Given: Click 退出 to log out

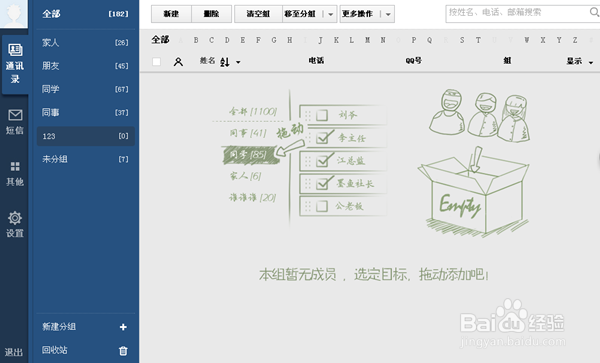Looking at the screenshot, I should [14, 352].
